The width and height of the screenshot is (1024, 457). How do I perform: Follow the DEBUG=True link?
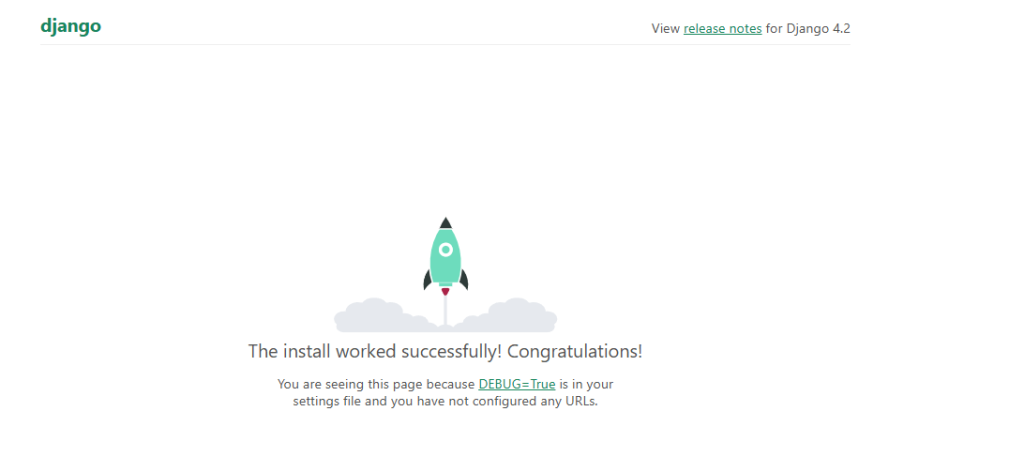pyautogui.click(x=516, y=383)
